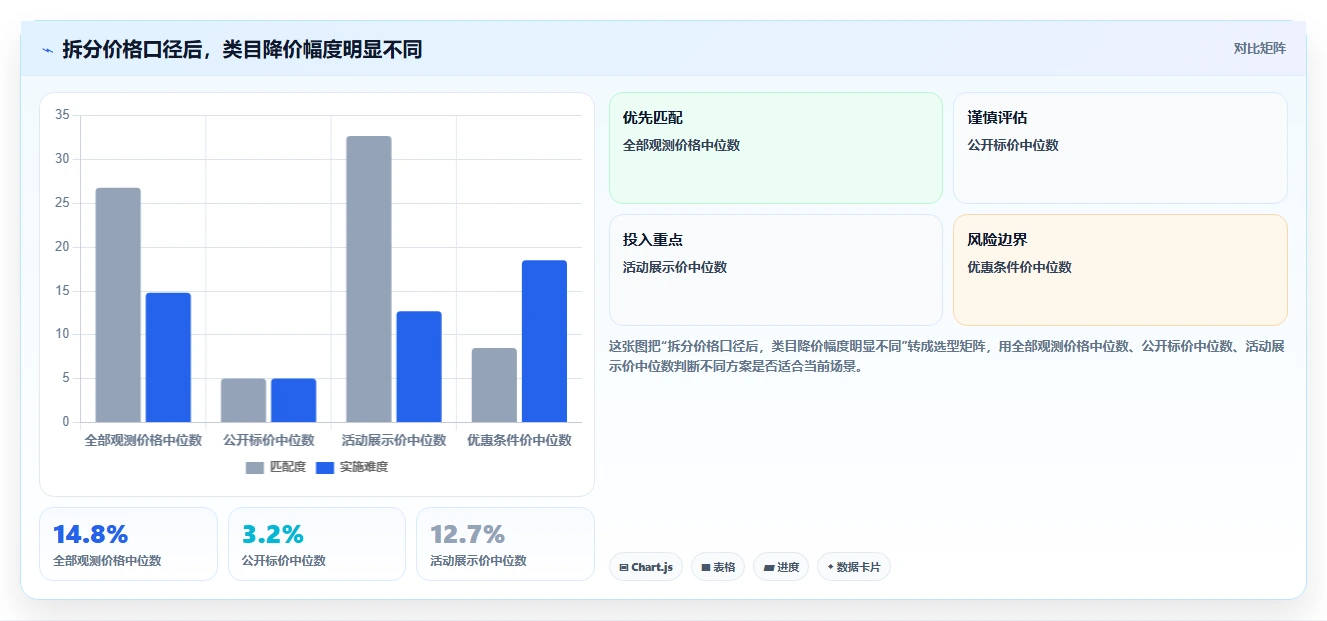Click the y-axis value 35

[62, 115]
